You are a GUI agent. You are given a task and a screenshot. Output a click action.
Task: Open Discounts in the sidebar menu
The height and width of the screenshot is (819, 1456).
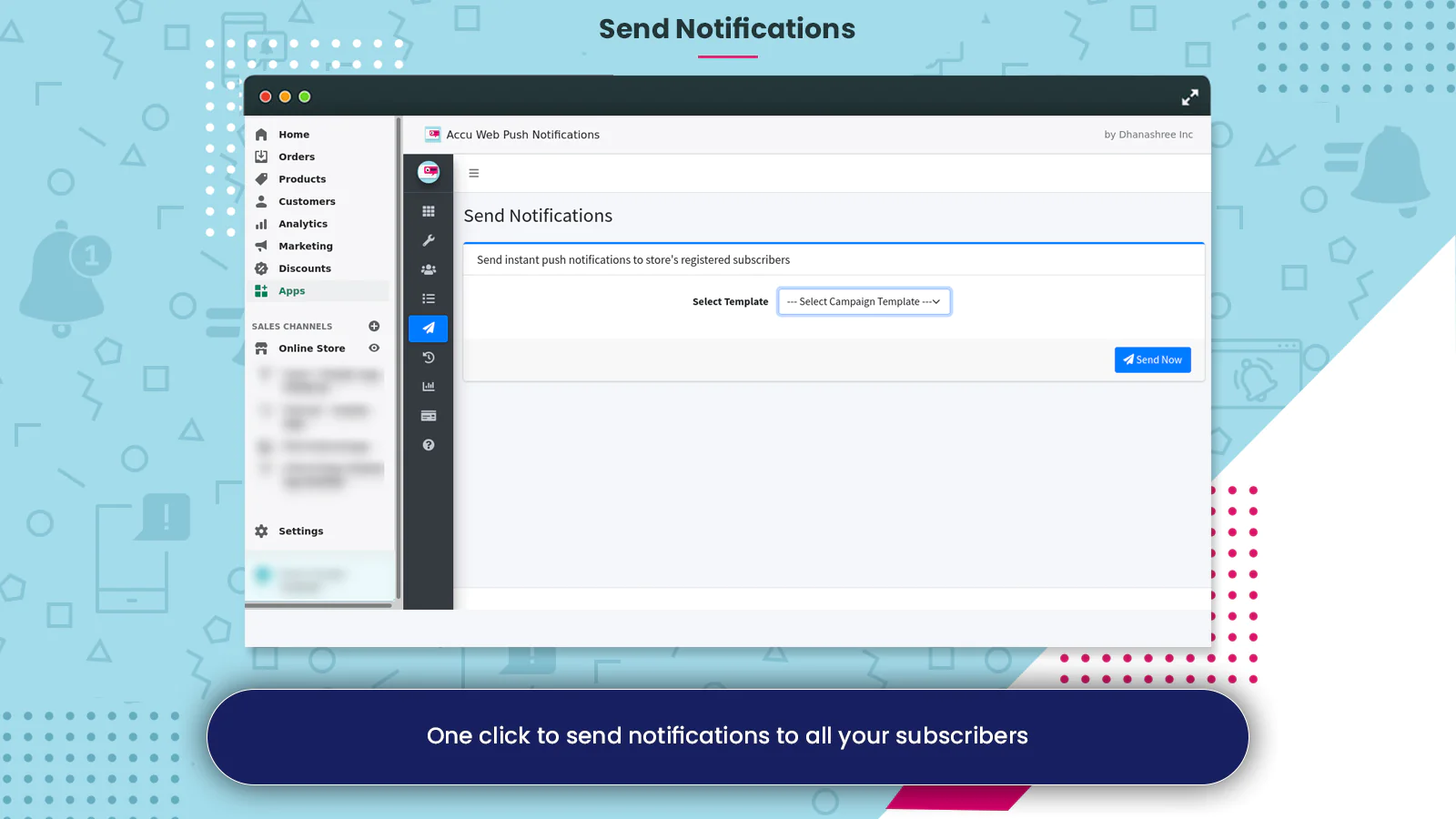pos(305,268)
